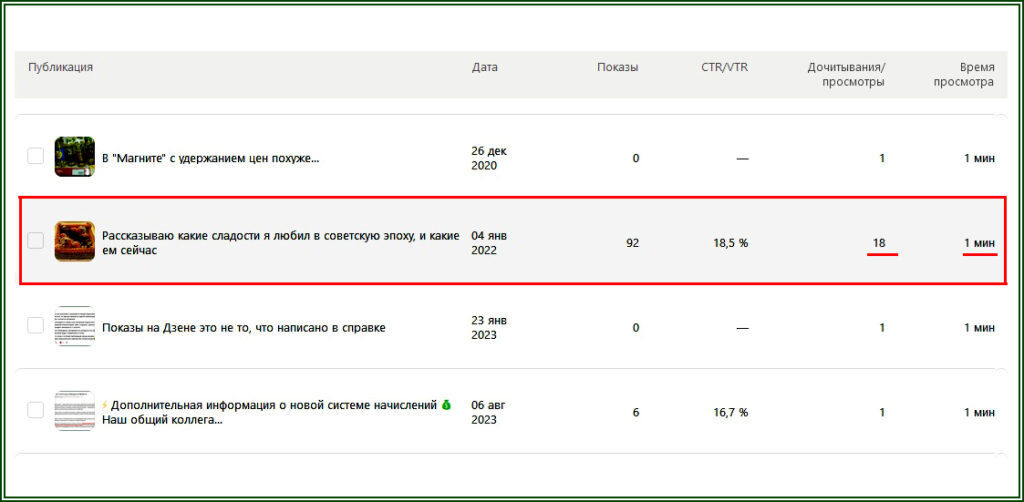Click the money bag emoji in the article title
This screenshot has height=502, width=1024.
click(446, 405)
